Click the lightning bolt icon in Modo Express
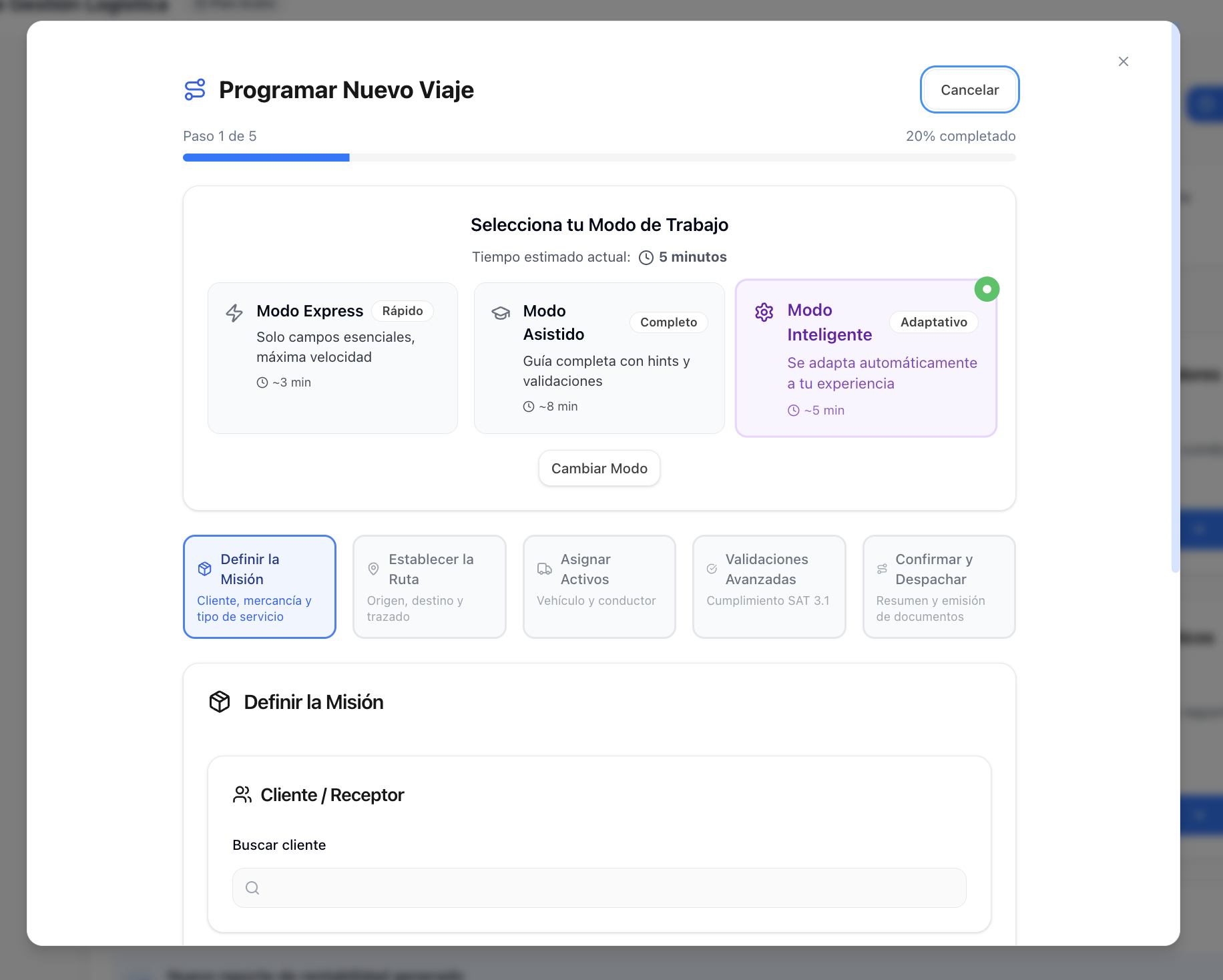1223x980 pixels. [234, 312]
